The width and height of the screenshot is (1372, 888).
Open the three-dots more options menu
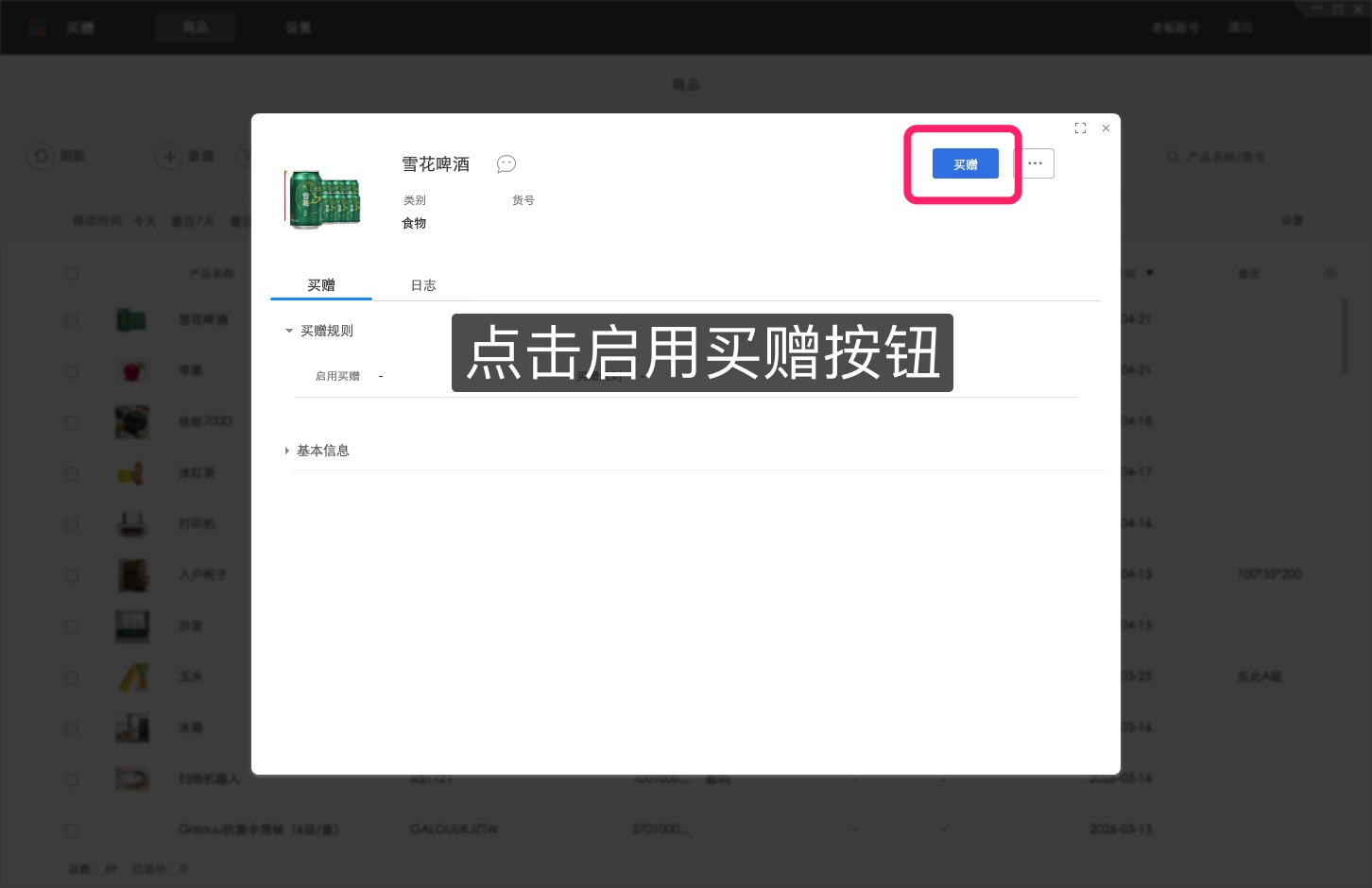(x=1035, y=163)
